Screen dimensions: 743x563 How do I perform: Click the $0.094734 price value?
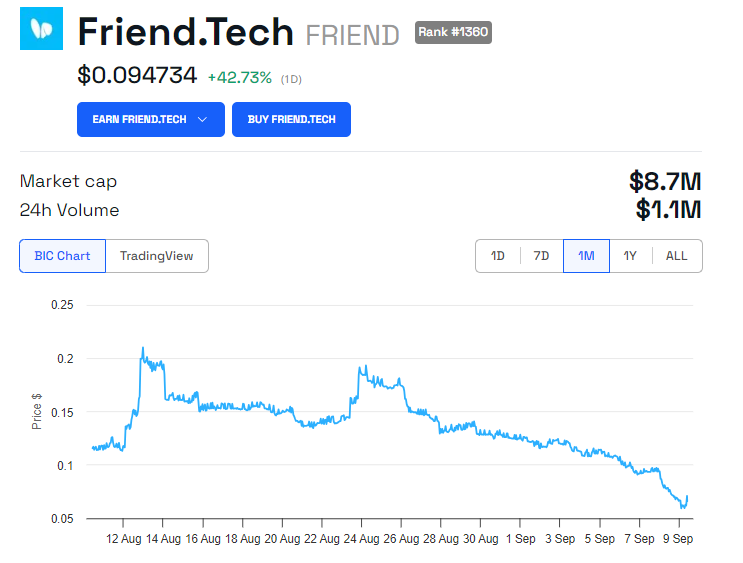point(137,75)
